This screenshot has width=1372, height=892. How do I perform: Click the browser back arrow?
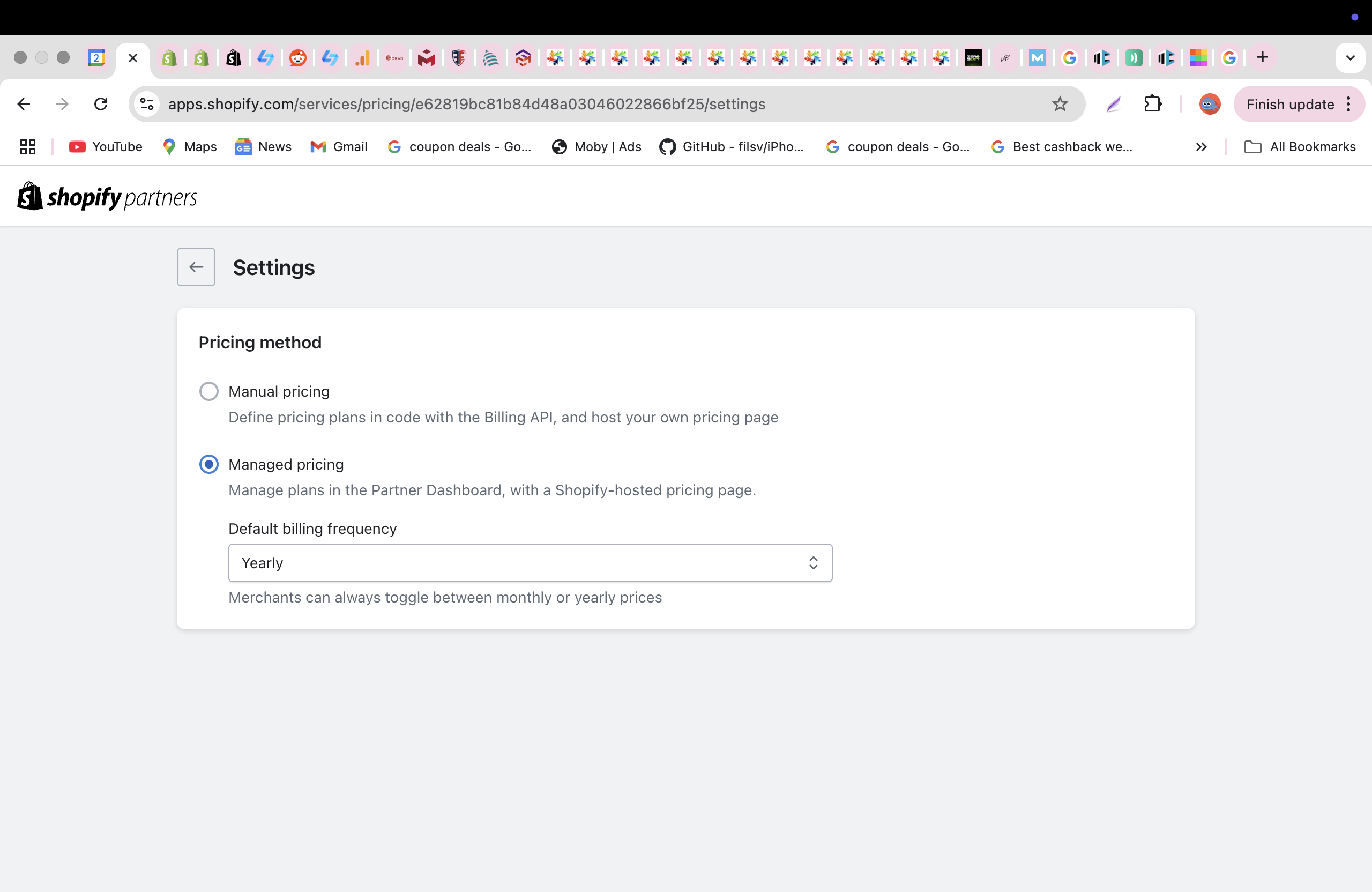24,104
